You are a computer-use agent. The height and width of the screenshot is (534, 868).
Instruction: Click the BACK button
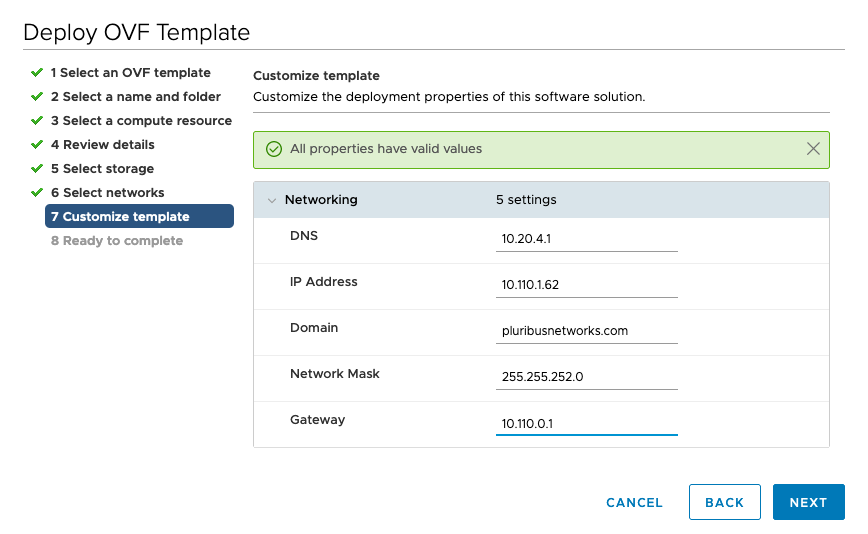[x=725, y=502]
